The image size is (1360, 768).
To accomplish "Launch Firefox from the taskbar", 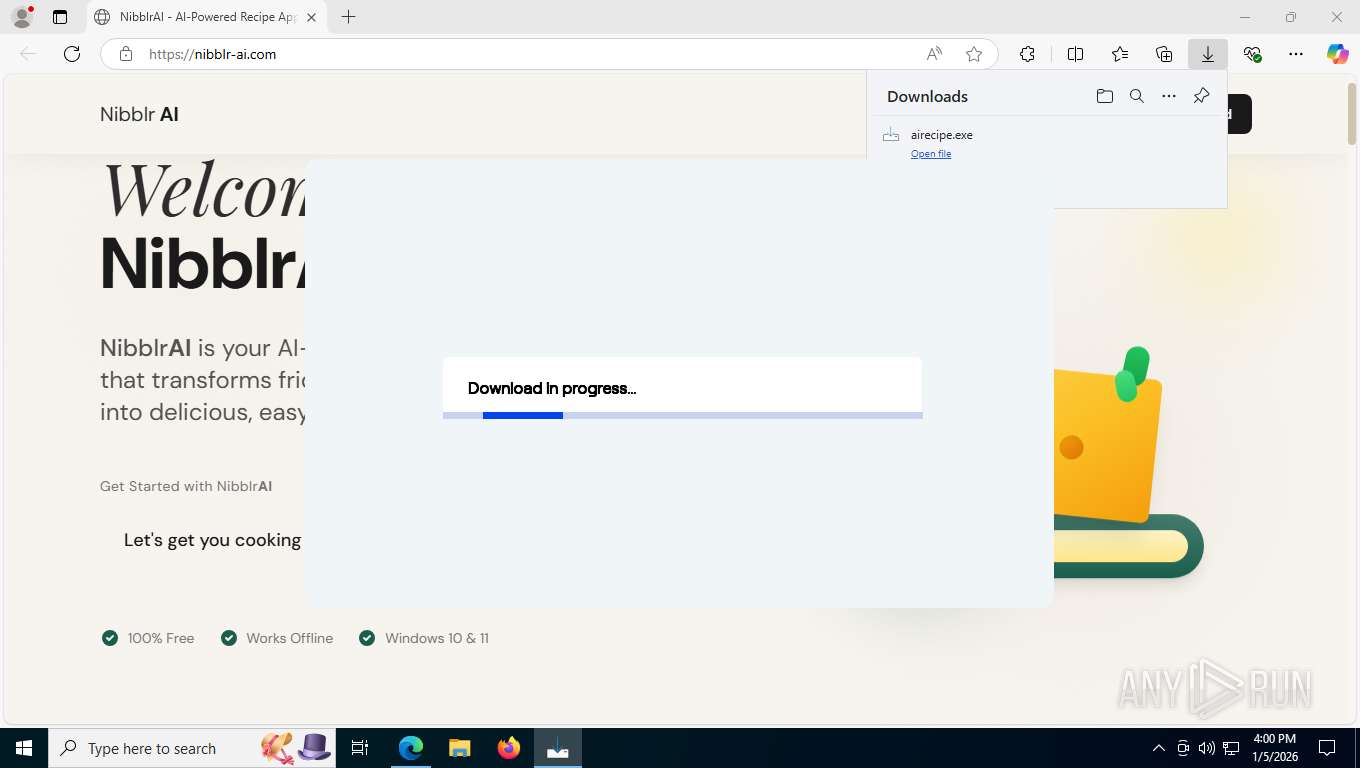I will click(x=508, y=748).
